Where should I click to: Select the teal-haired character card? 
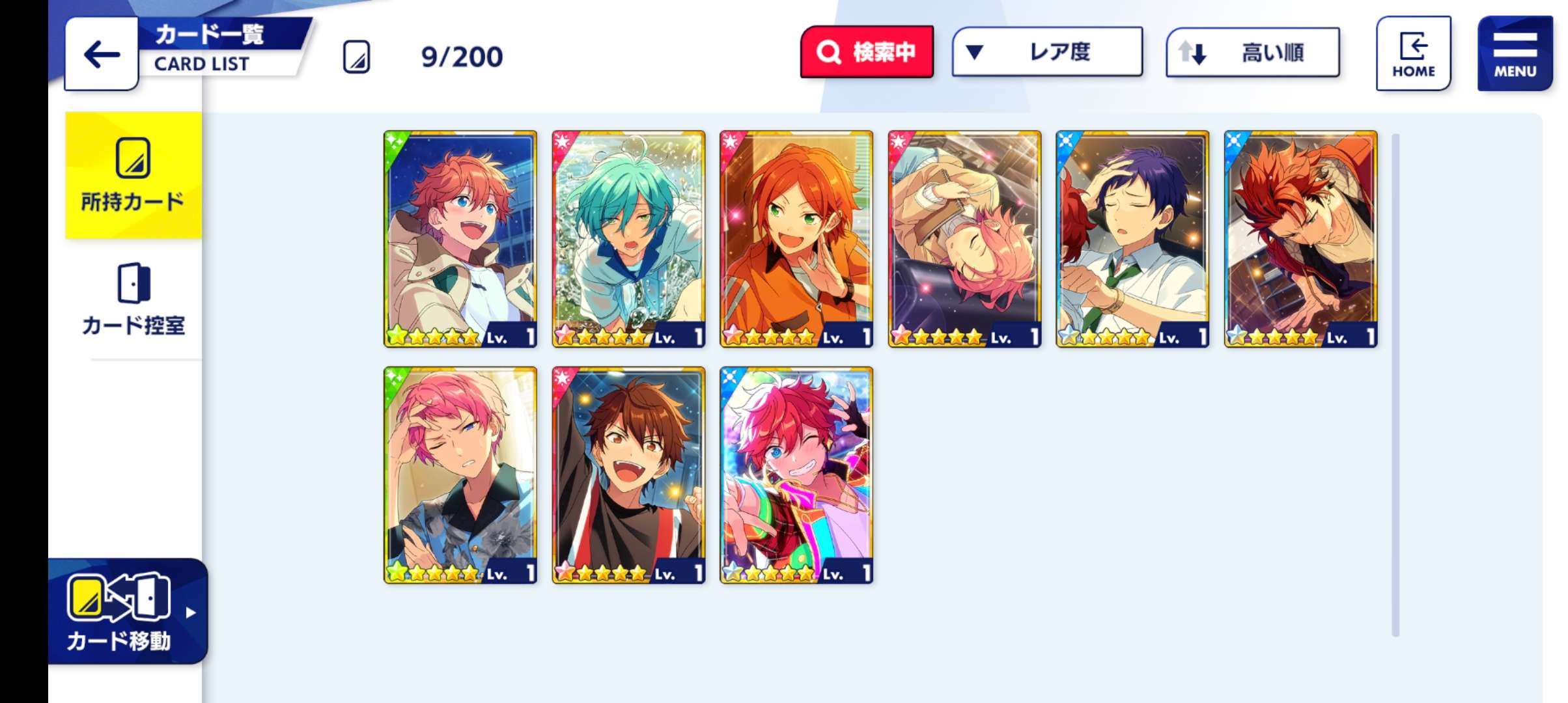(x=628, y=239)
